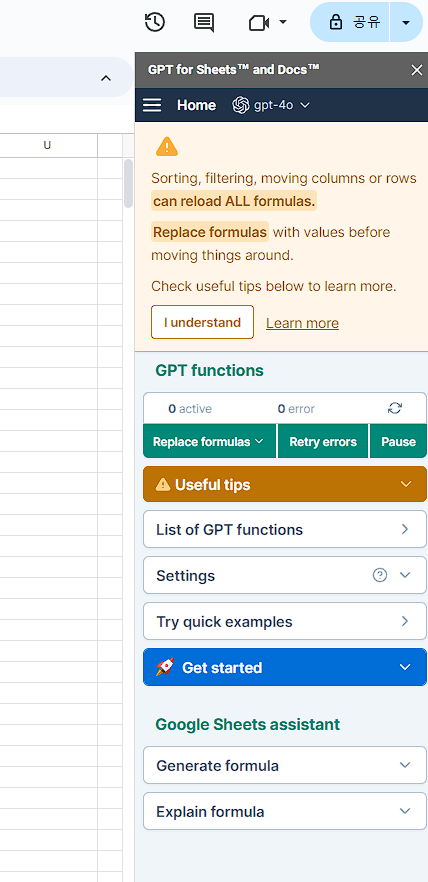Follow the Learn more link
This screenshot has height=882, width=428.
click(303, 323)
